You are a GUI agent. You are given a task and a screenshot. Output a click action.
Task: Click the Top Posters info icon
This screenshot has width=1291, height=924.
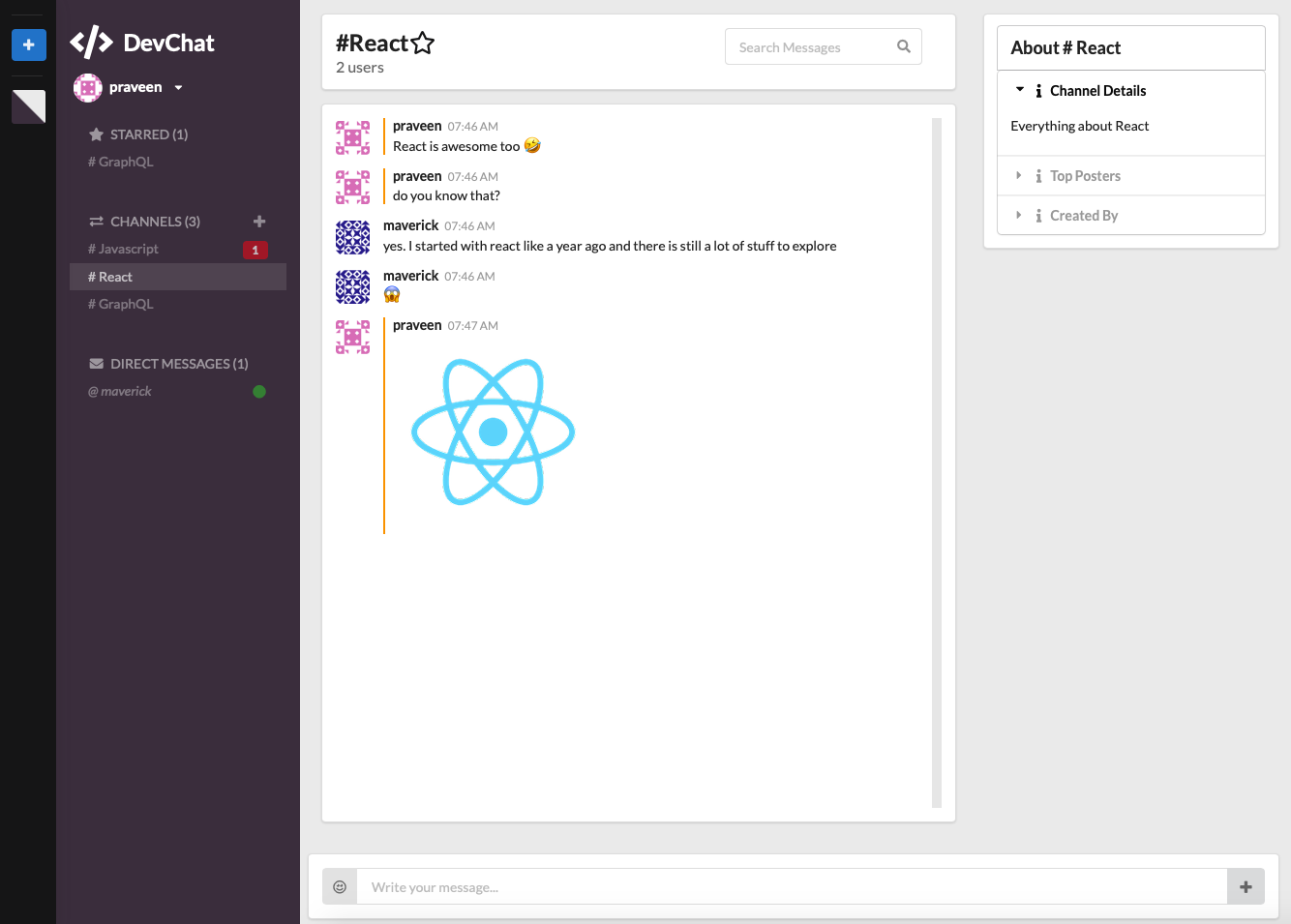pyautogui.click(x=1038, y=176)
